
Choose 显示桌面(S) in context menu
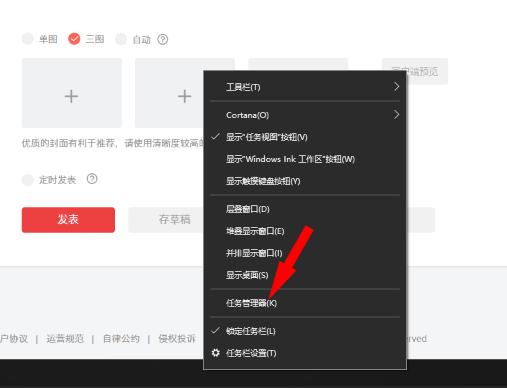click(305, 275)
